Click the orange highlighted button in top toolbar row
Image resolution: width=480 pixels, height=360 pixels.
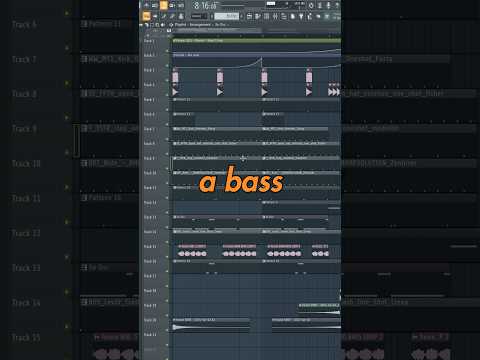coord(163,5)
